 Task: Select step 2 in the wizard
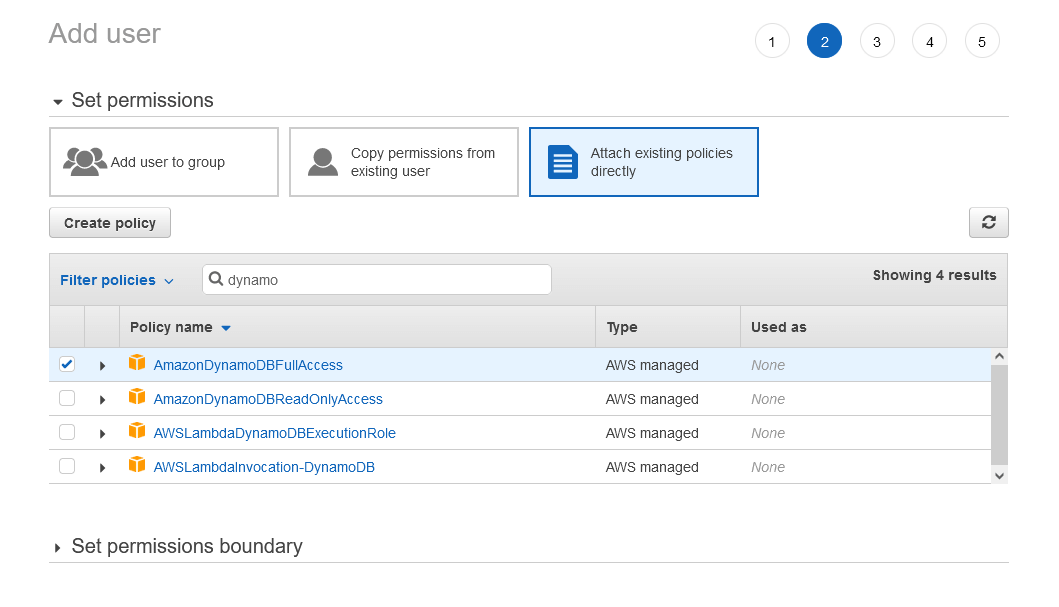[824, 41]
